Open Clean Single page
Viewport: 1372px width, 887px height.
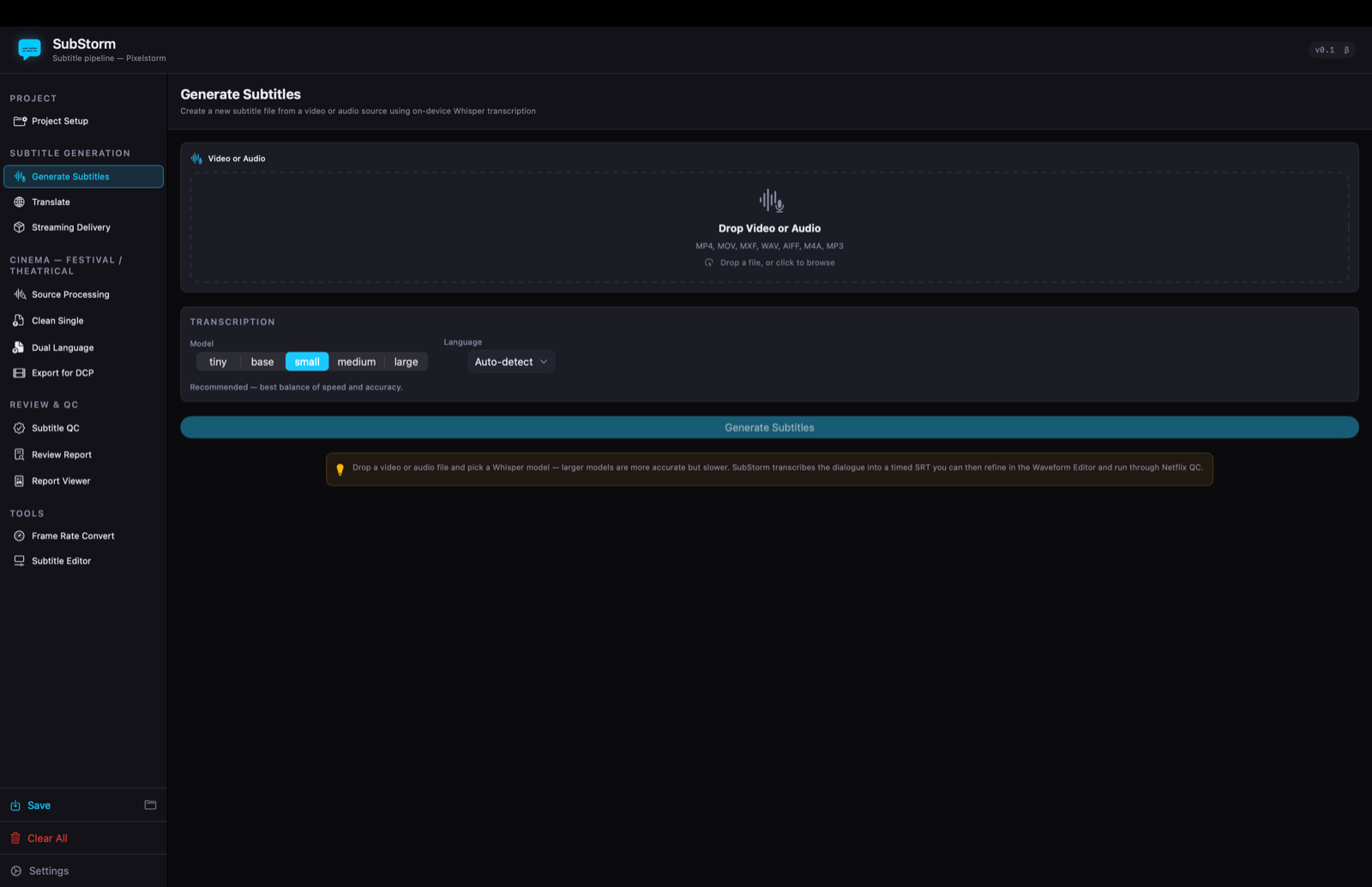pyautogui.click(x=83, y=321)
